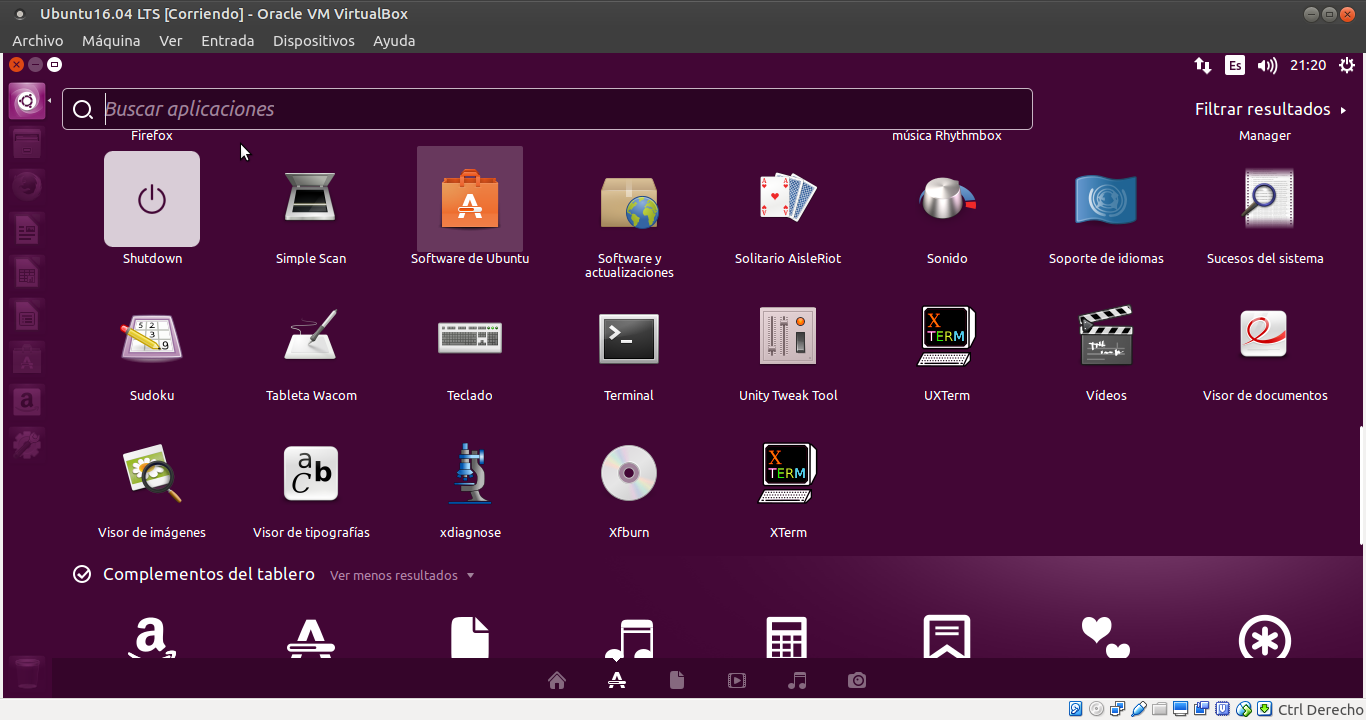Launch the Sudoku game

[x=152, y=336]
